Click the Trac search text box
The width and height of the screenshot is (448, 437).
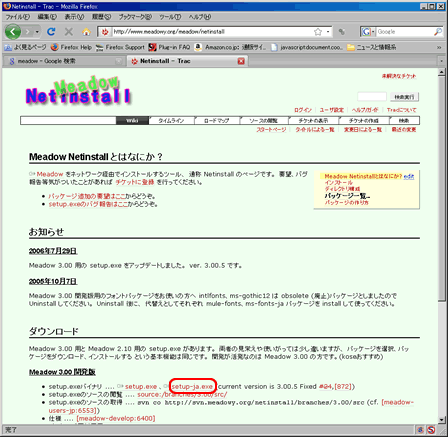372,97
